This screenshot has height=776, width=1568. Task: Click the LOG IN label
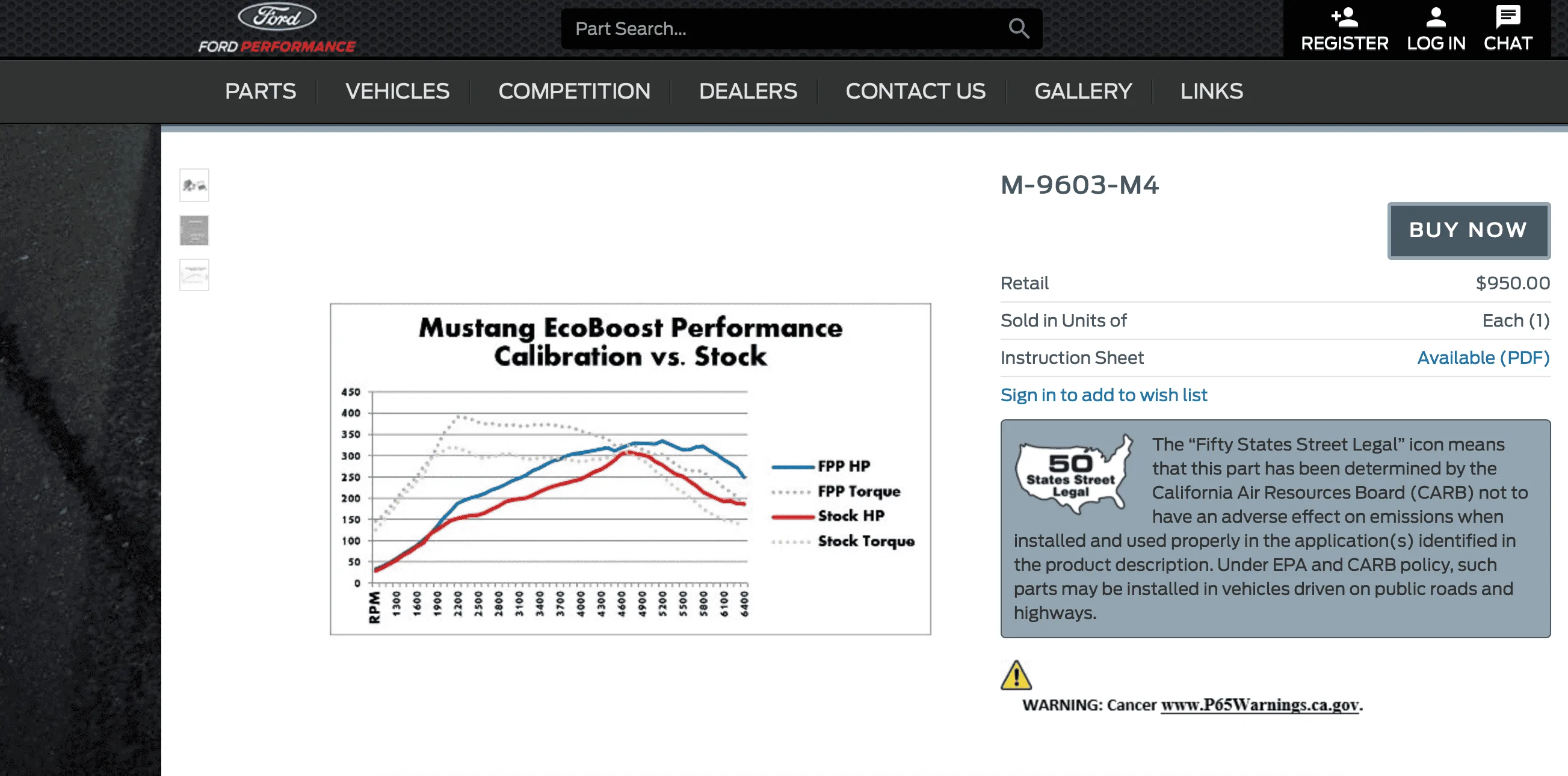[1435, 43]
